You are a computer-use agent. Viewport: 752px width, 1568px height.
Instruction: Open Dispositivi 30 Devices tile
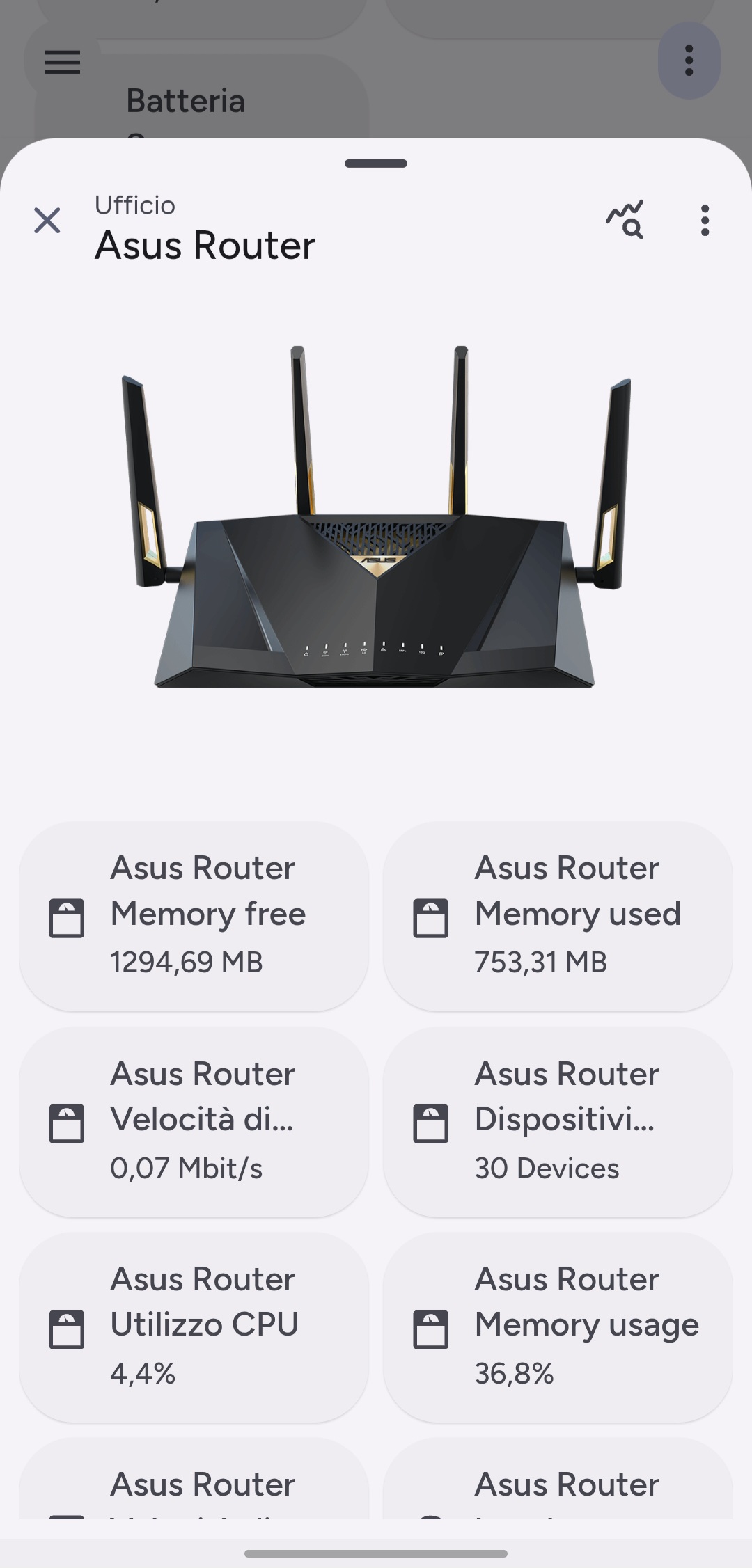pos(558,1122)
